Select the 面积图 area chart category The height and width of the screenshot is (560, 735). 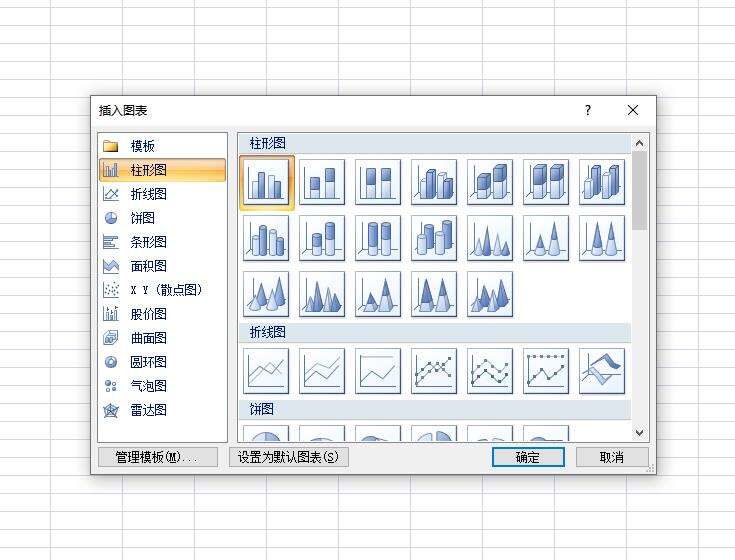(162, 266)
